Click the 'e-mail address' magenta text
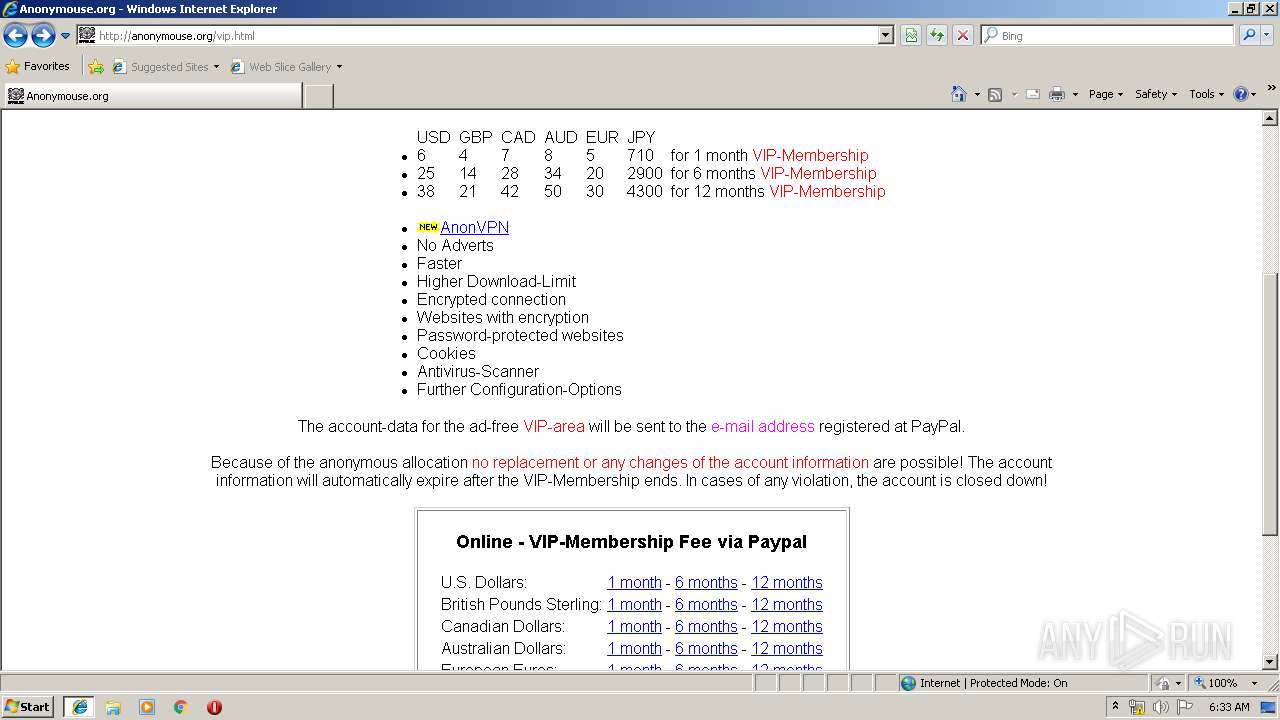1280x720 pixels. click(763, 426)
